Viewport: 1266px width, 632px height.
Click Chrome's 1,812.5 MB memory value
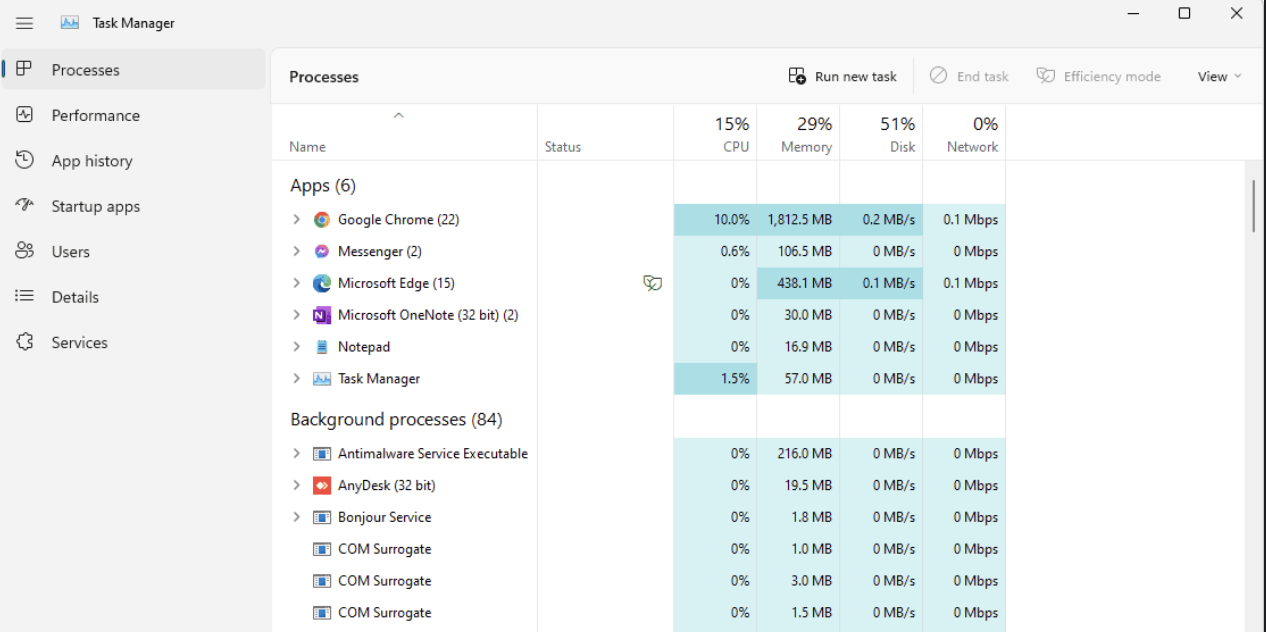(798, 219)
